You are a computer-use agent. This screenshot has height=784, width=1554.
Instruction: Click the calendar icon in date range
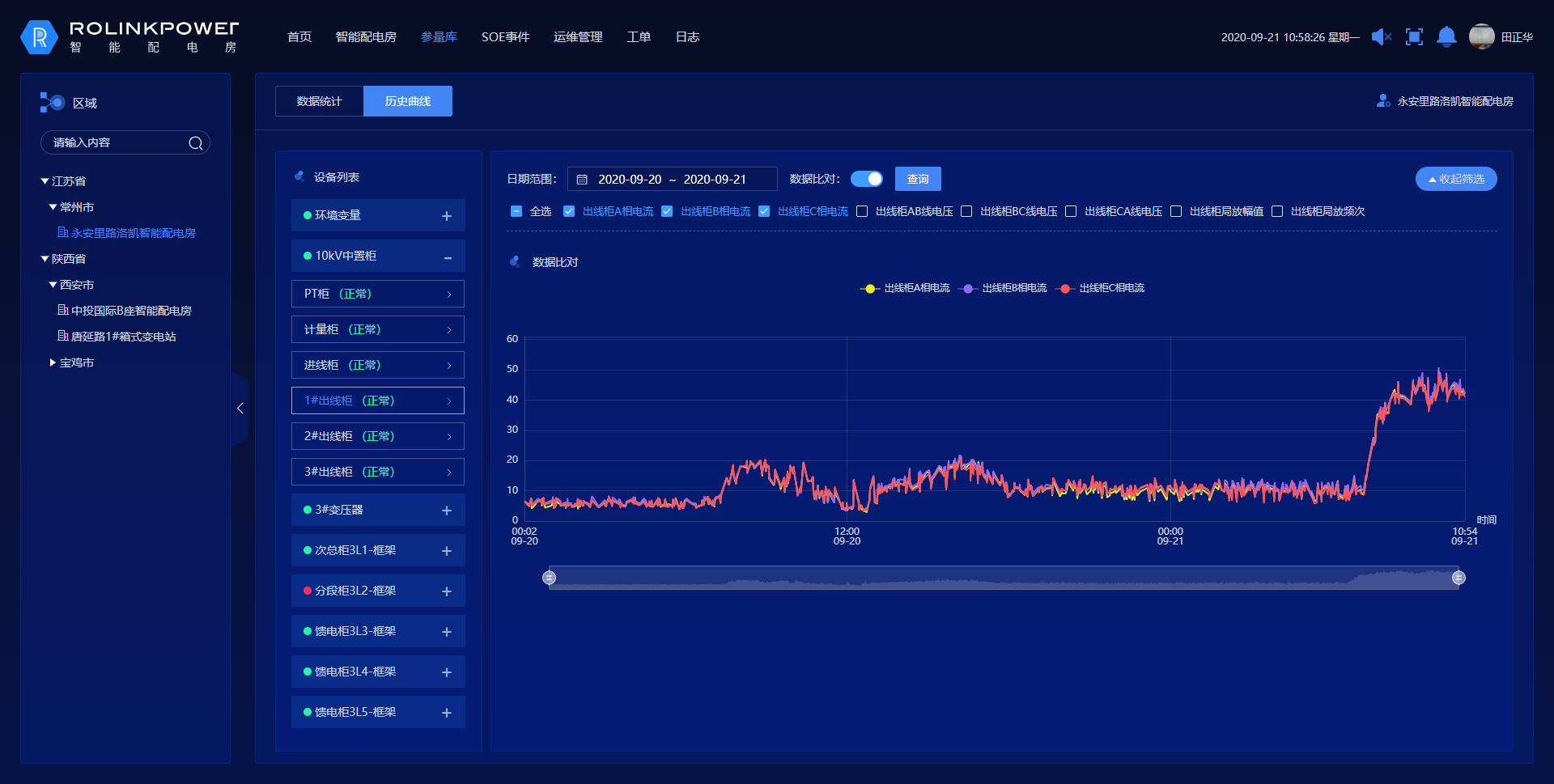coord(582,180)
